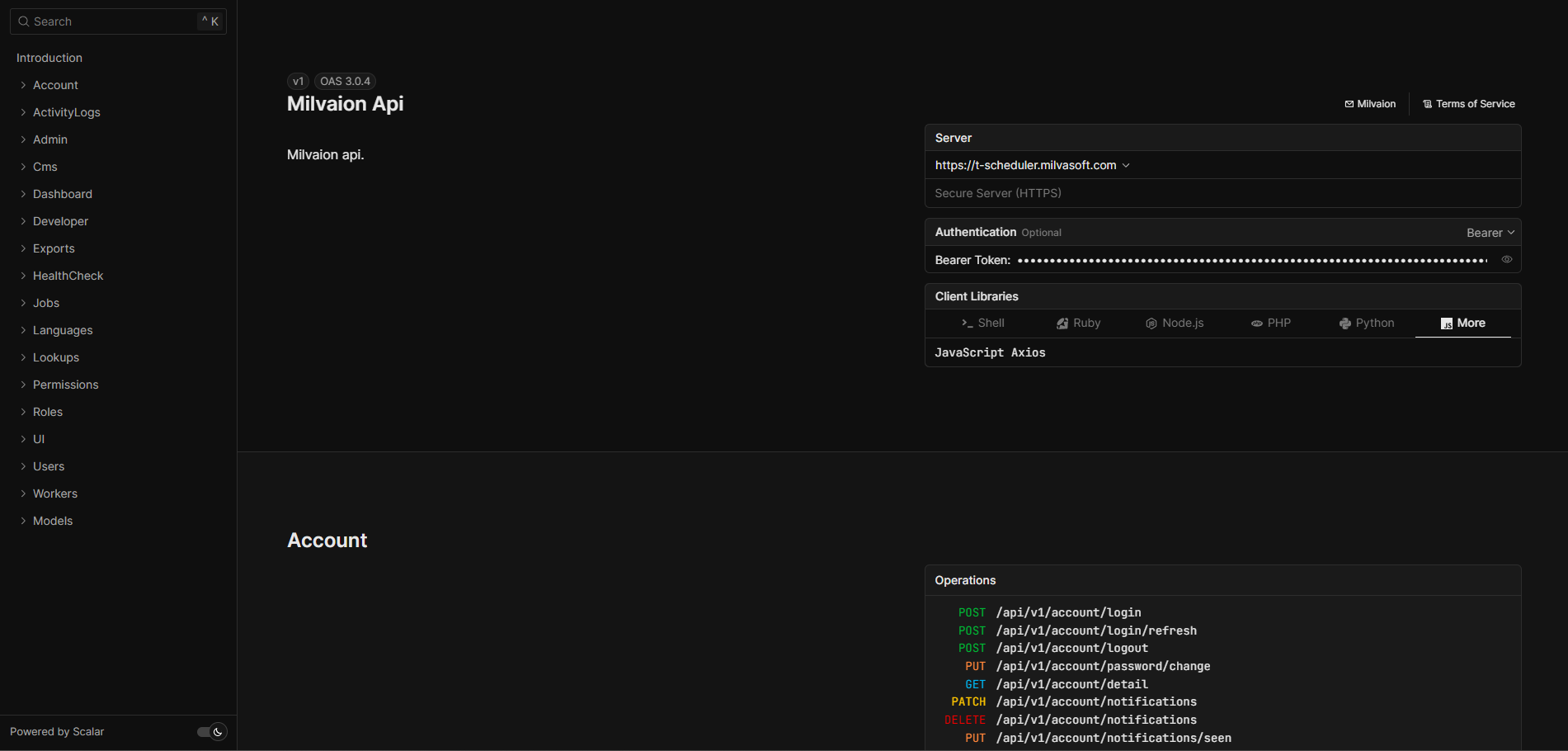
Task: Select the Node.js client library icon
Action: click(1151, 323)
